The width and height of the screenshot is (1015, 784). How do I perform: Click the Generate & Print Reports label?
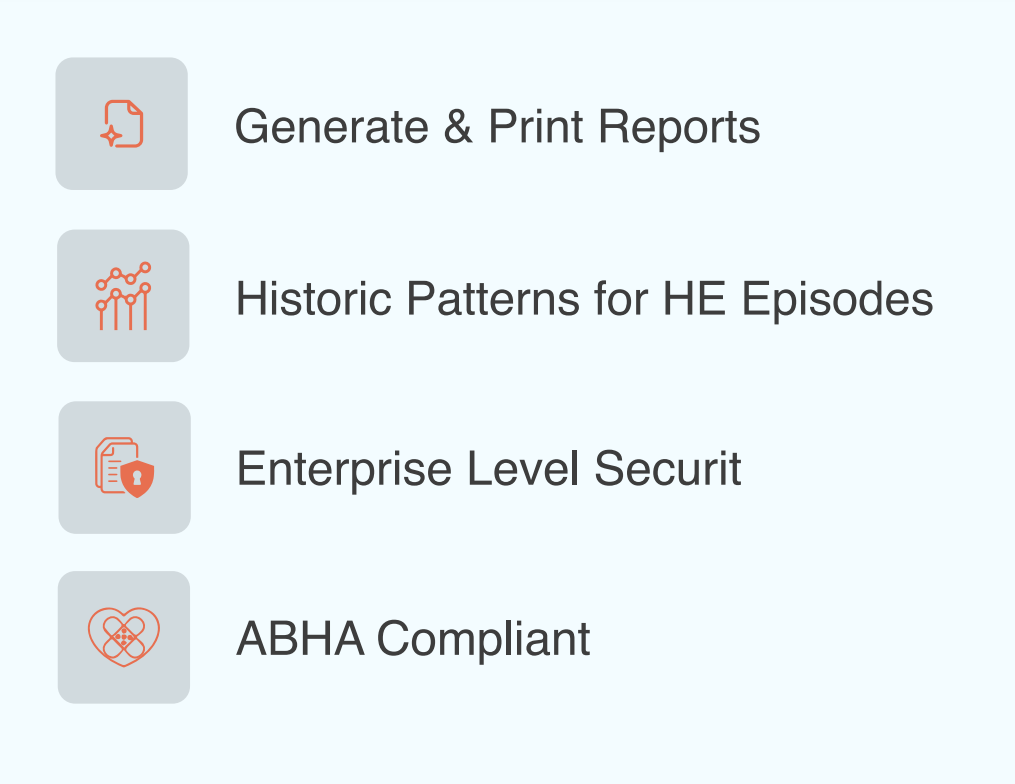pos(498,126)
